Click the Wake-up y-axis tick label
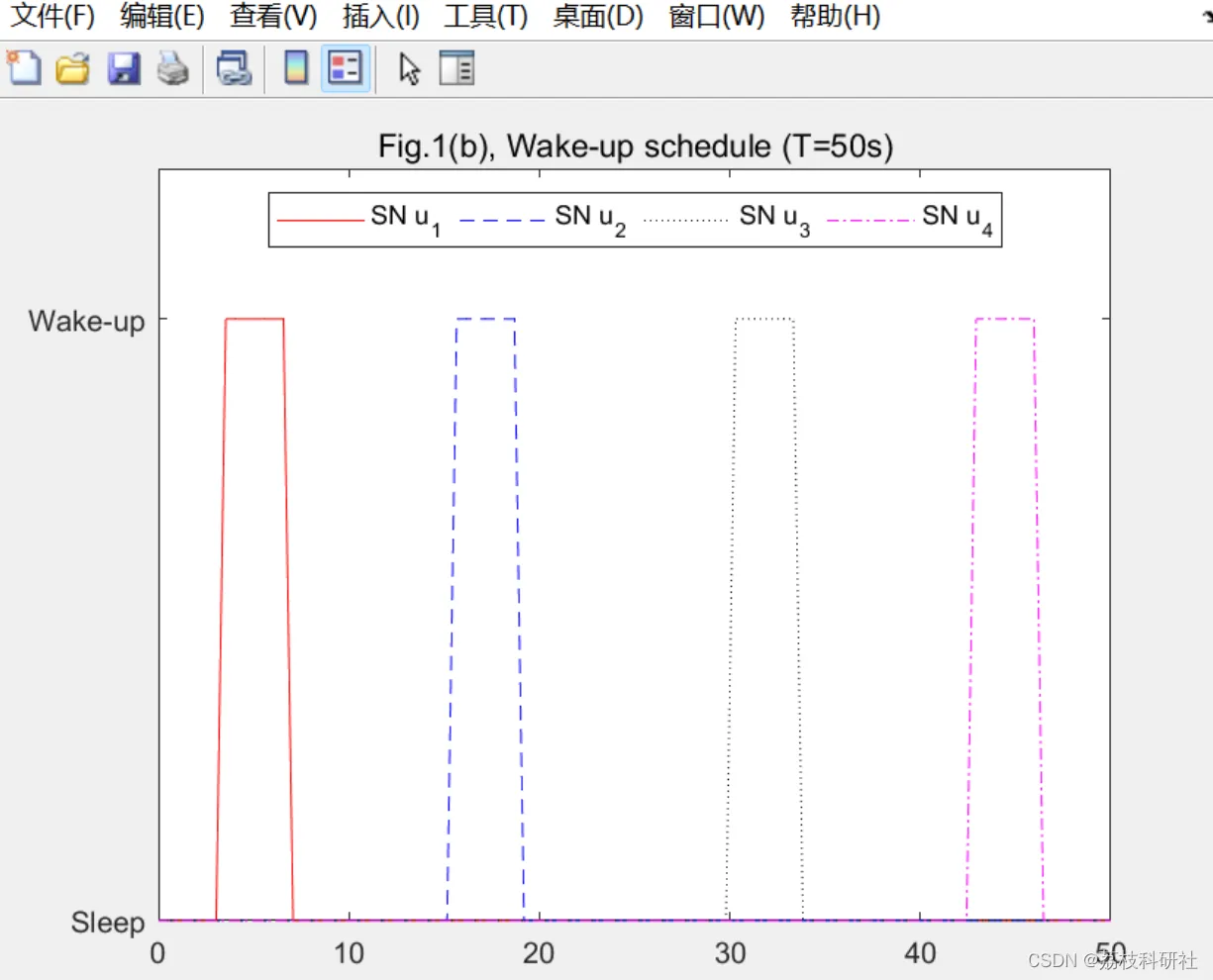The height and width of the screenshot is (980, 1213). pyautogui.click(x=86, y=321)
